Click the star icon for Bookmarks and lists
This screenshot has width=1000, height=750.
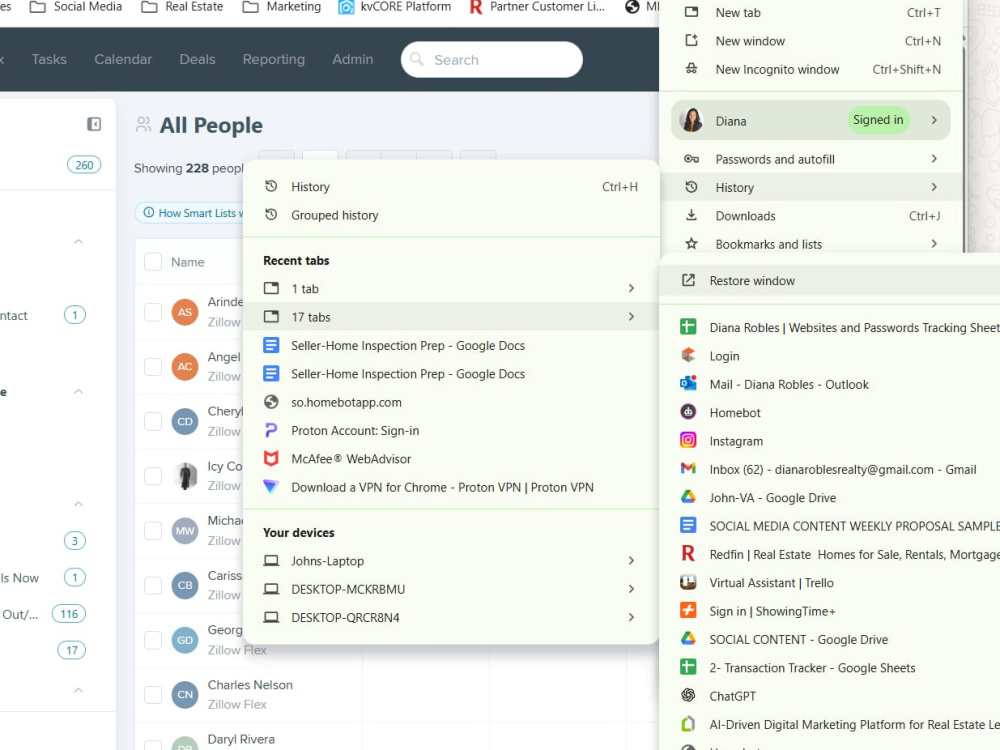tap(691, 244)
